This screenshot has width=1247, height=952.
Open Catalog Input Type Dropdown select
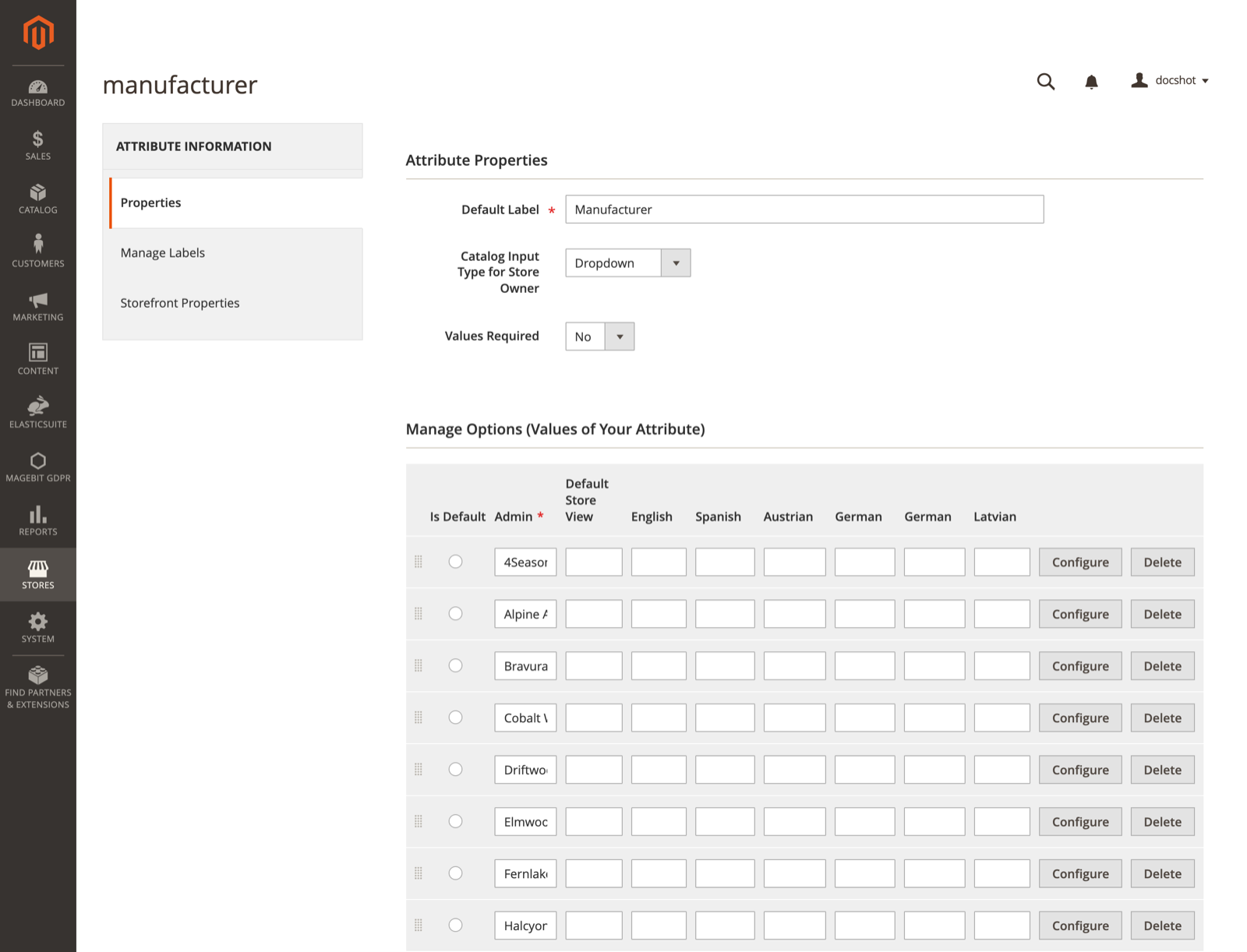[x=628, y=263]
